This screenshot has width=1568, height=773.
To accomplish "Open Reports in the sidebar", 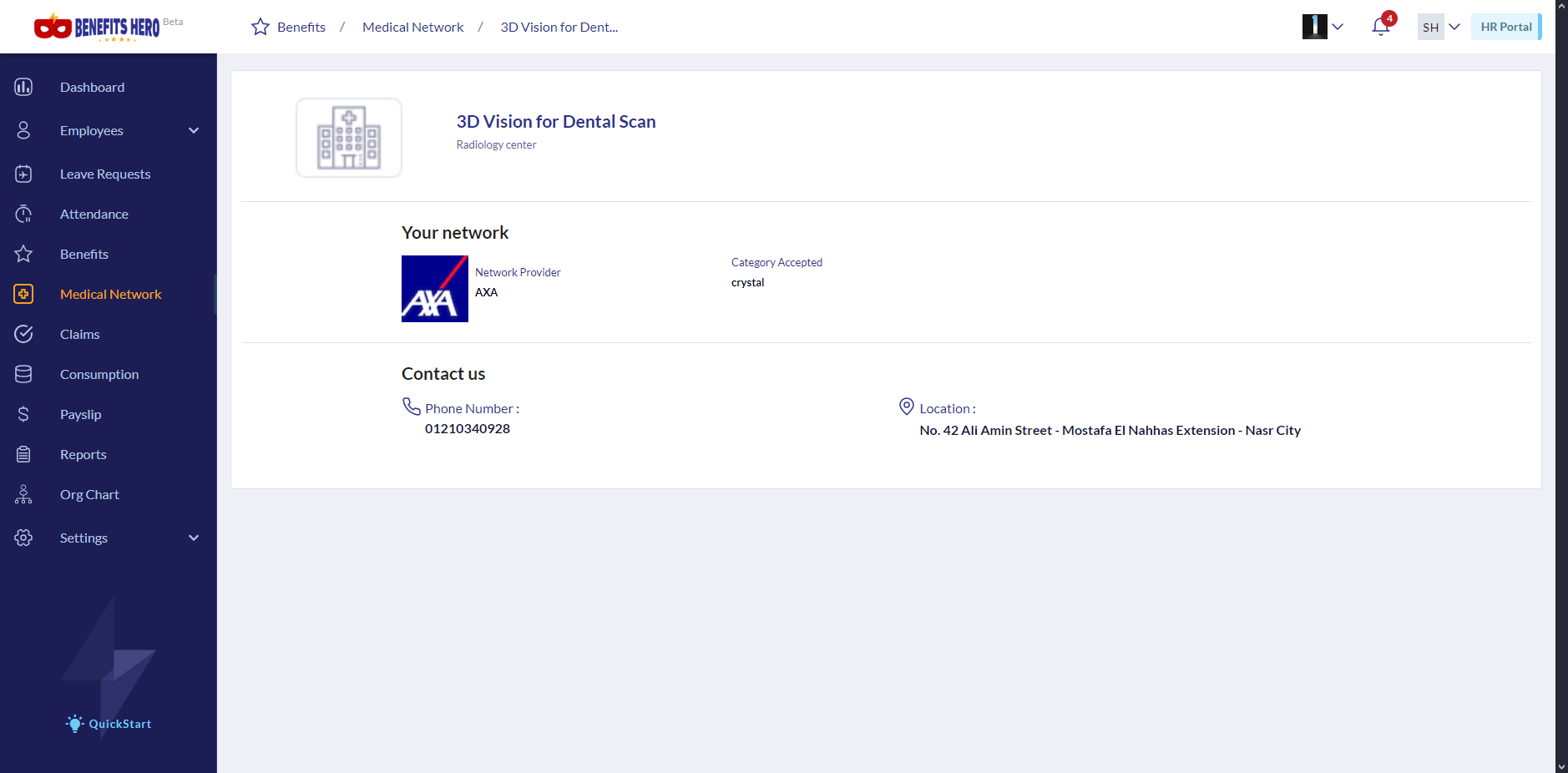I will point(83,454).
